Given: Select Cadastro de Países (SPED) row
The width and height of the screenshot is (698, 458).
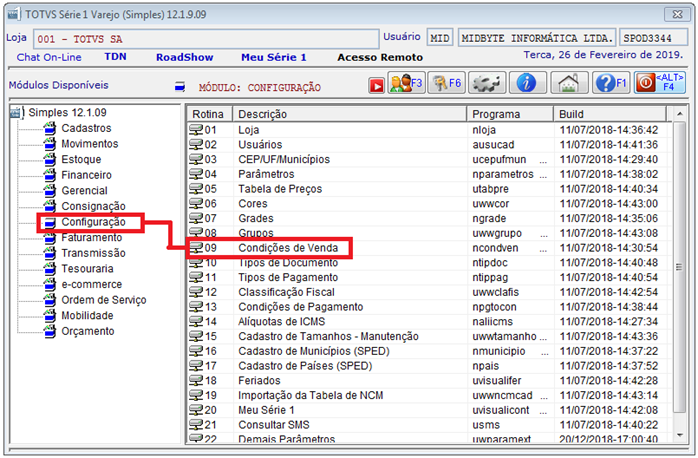Looking at the screenshot, I should 428,365.
